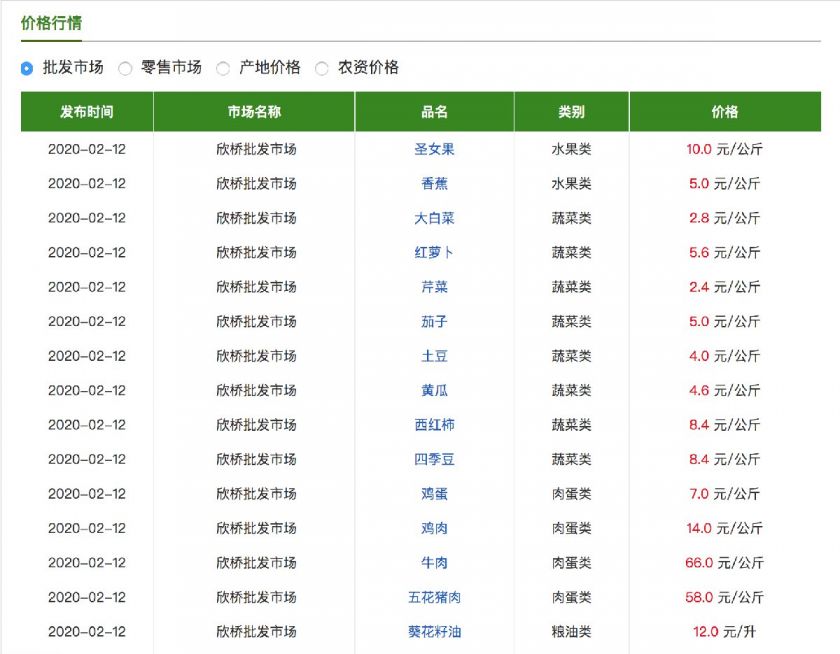840x654 pixels.
Task: Select the 批发市场 radio button
Action: pyautogui.click(x=27, y=68)
